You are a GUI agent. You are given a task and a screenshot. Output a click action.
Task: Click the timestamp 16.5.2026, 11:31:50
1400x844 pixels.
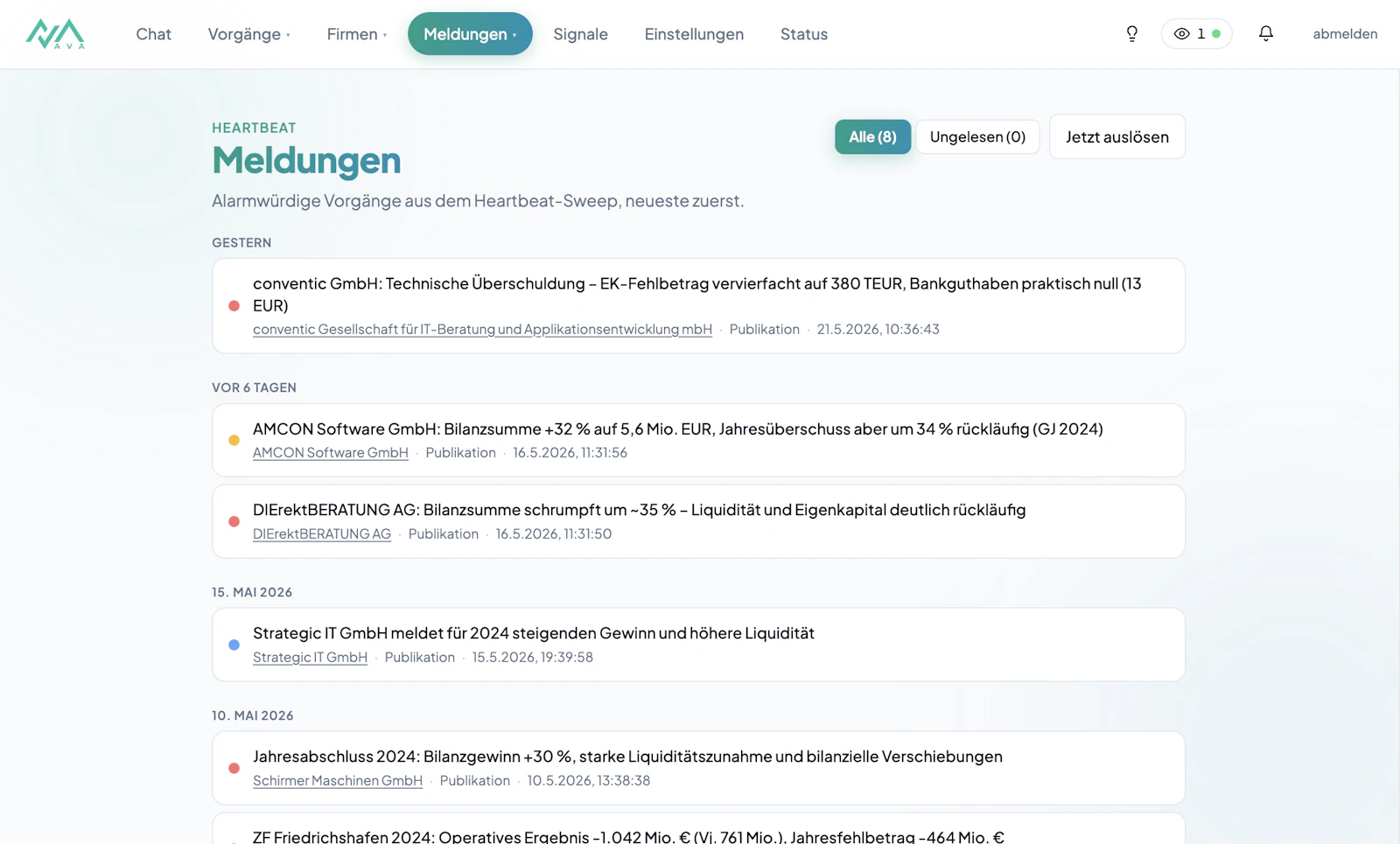554,534
